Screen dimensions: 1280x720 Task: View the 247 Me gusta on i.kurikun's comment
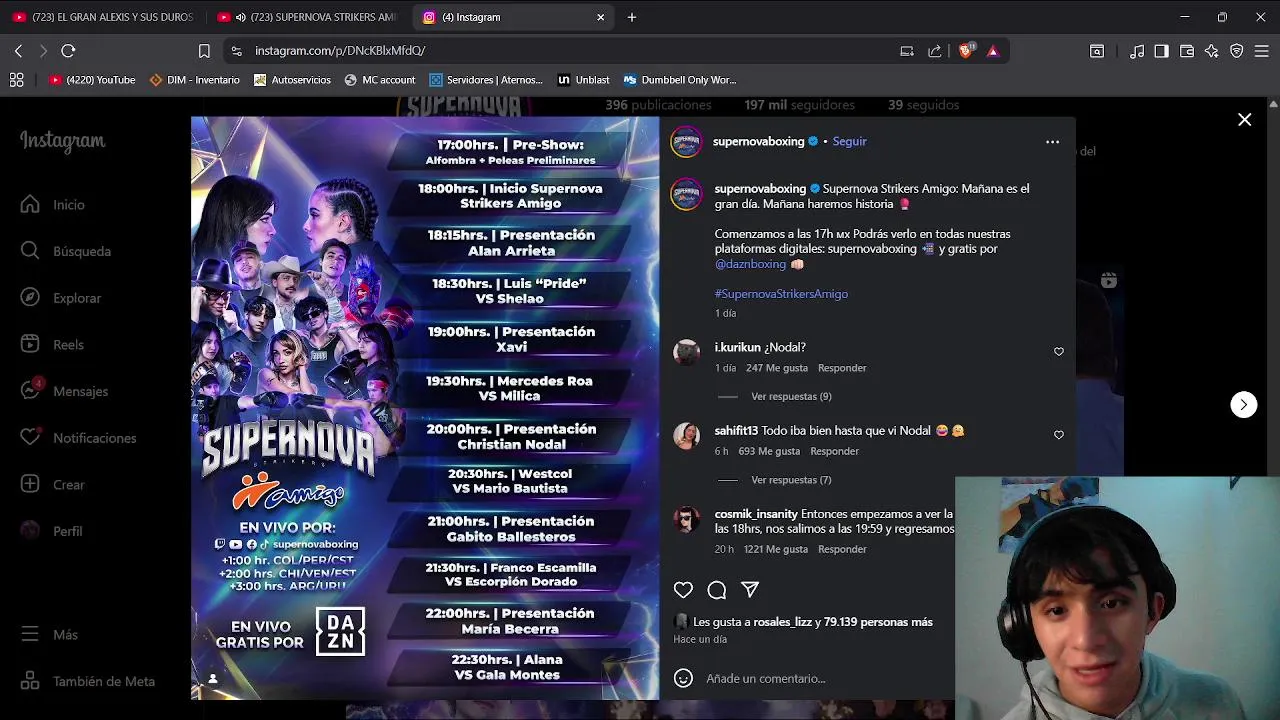[x=777, y=368]
